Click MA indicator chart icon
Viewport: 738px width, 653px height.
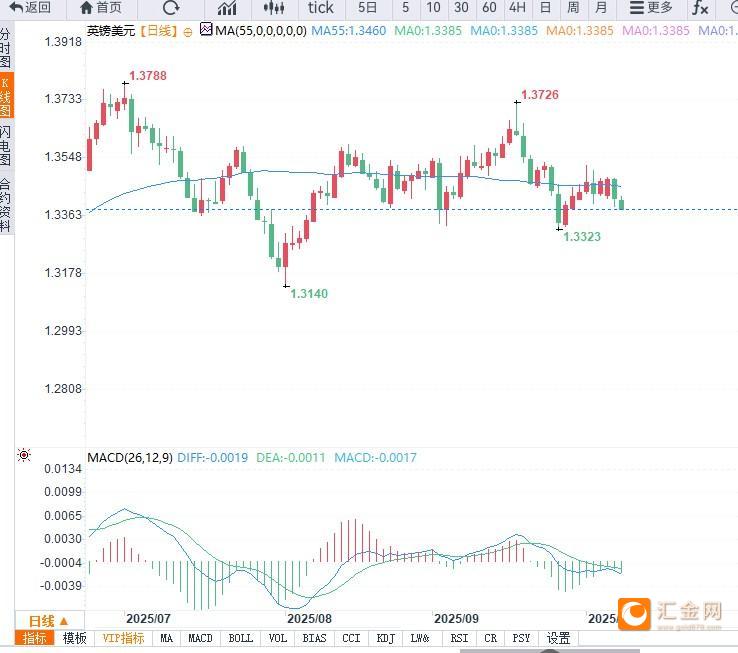[206, 29]
